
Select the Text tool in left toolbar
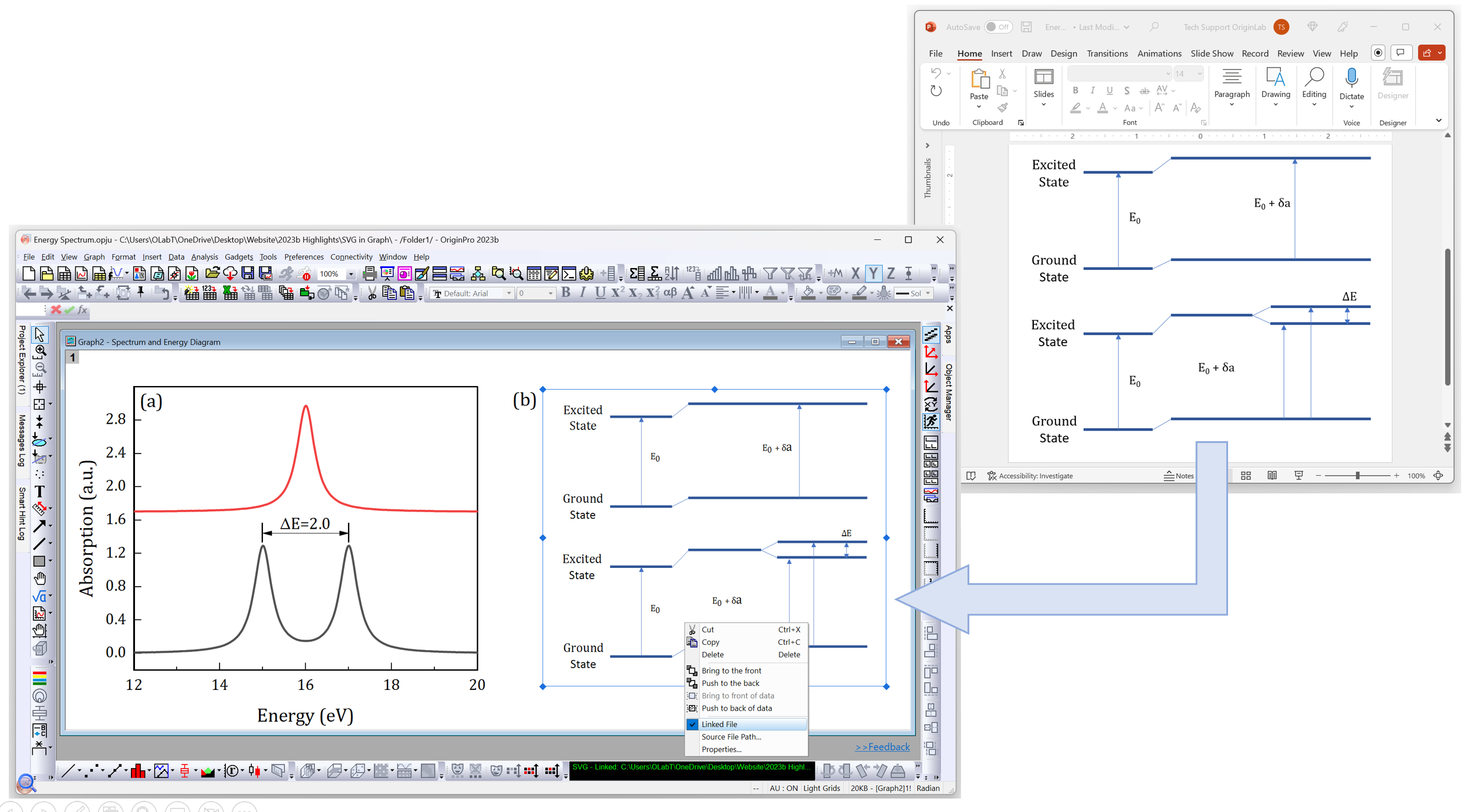tap(39, 491)
